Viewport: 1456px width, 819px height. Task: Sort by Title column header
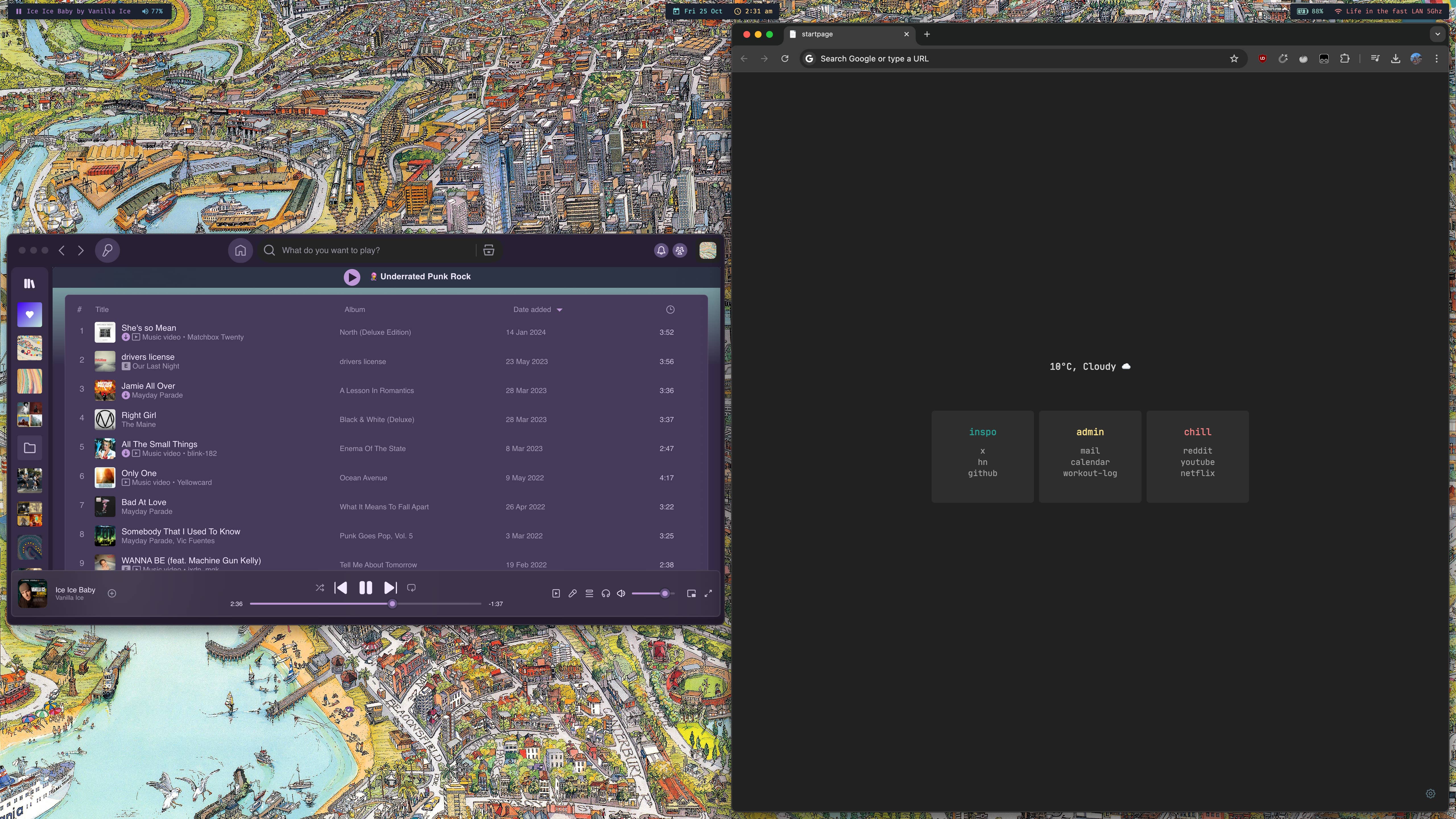point(102,310)
